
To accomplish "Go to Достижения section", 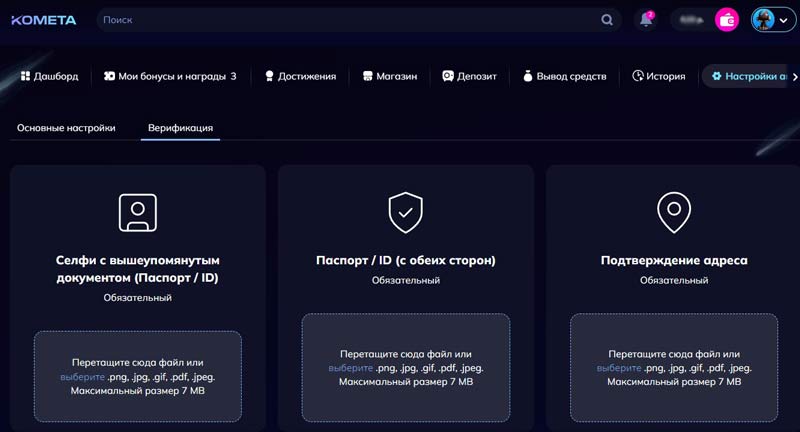I will [x=300, y=76].
